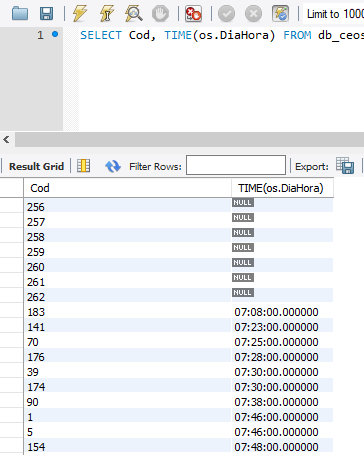
Task: Select the cell with Cod 183
Action: pyautogui.click(x=127, y=312)
